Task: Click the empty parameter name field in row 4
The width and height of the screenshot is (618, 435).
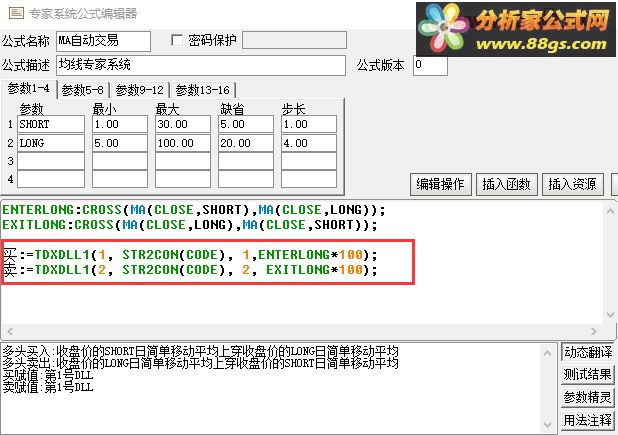Action: [x=51, y=179]
